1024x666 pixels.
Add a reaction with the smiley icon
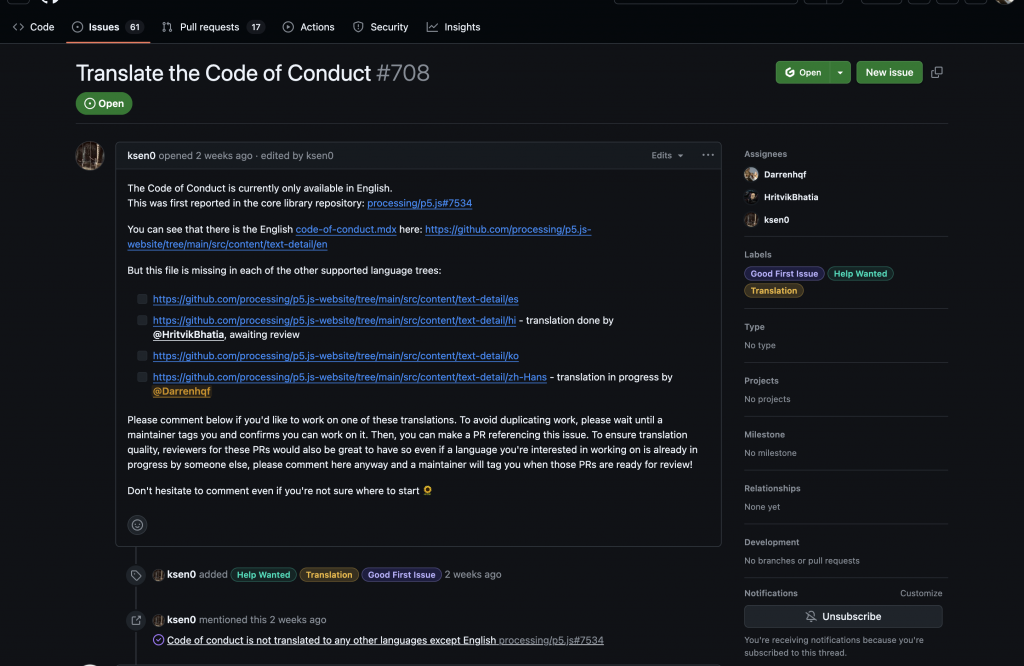tap(137, 525)
